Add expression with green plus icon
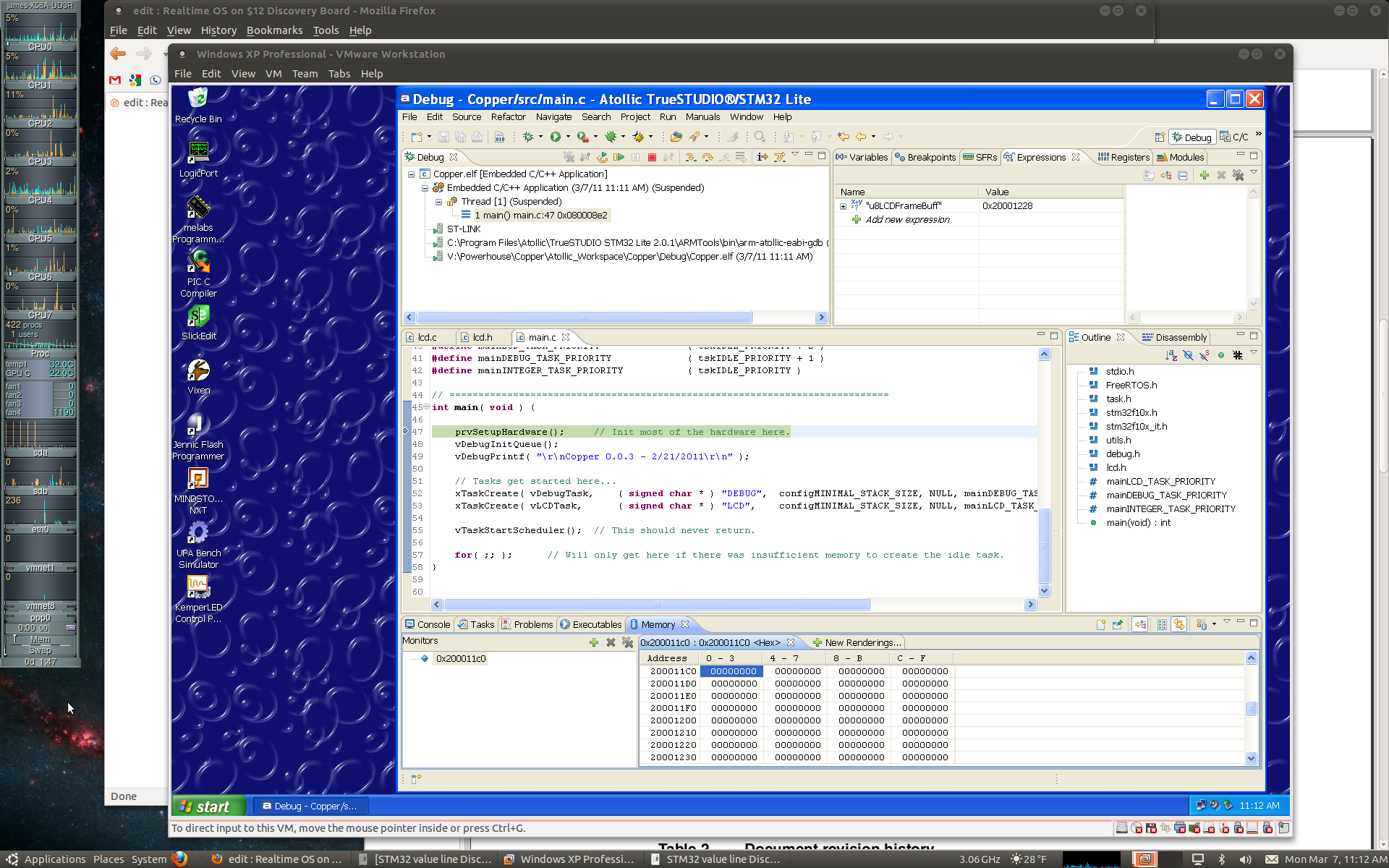 click(x=1205, y=176)
